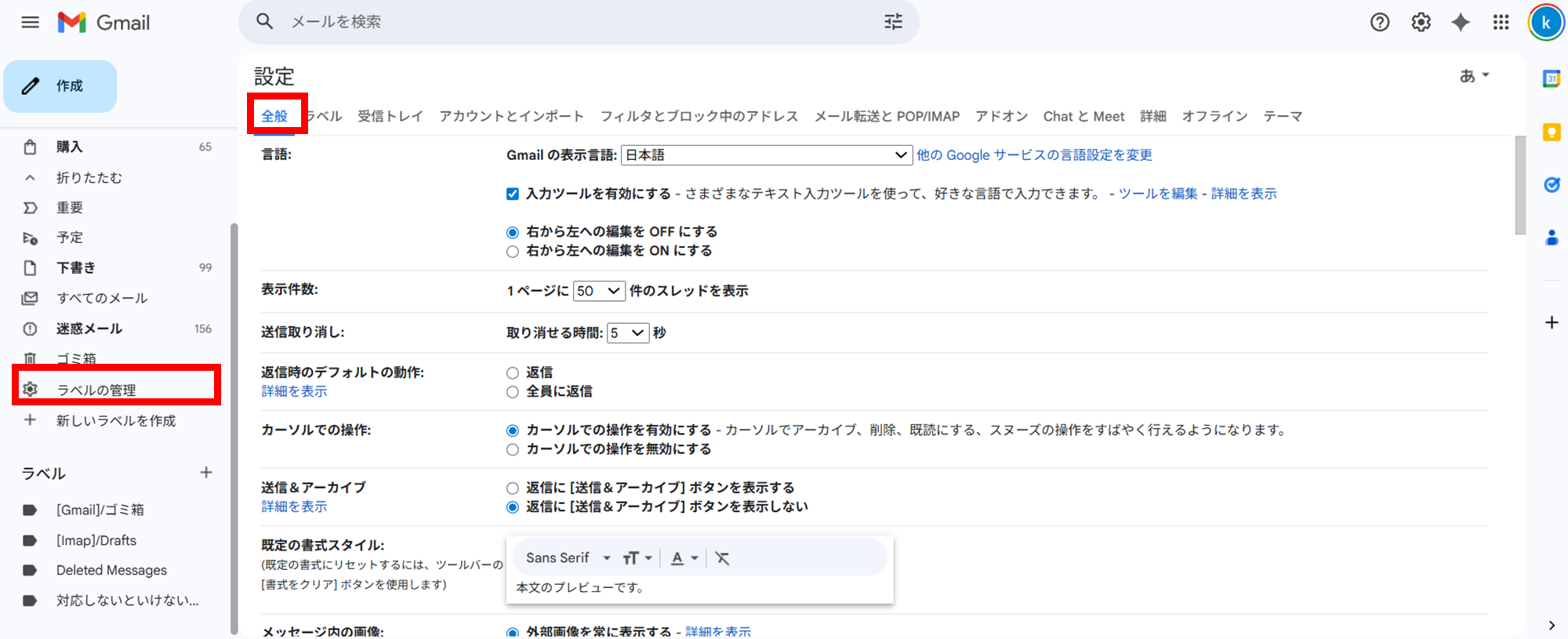Screen dimensions: 1568x639
Task: Open Google Calendar in the side panel
Action: tap(1551, 78)
